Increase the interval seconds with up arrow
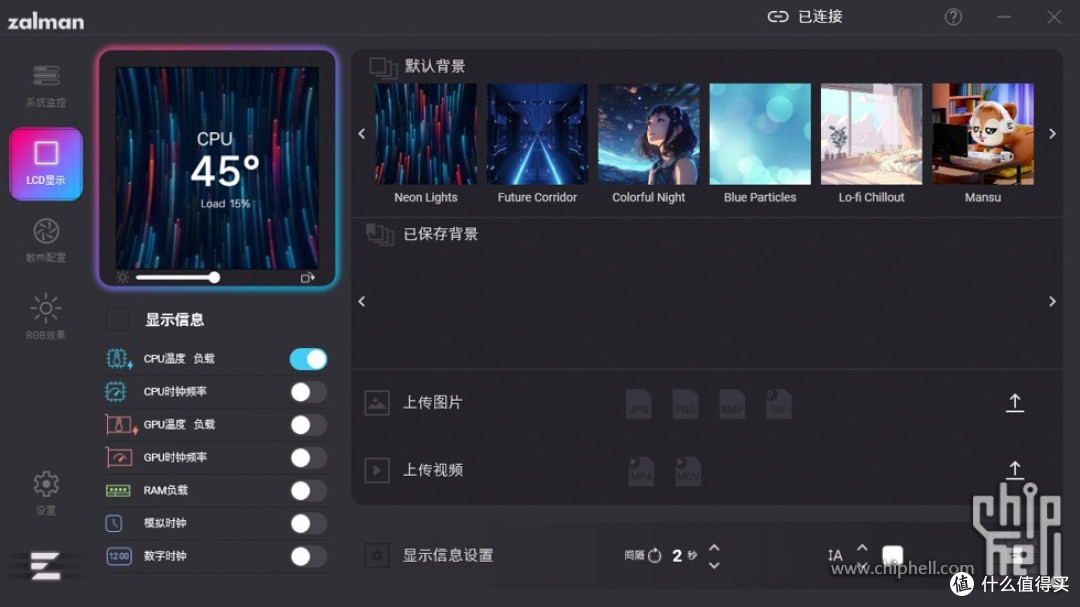Viewport: 1080px width, 607px height. tap(714, 548)
